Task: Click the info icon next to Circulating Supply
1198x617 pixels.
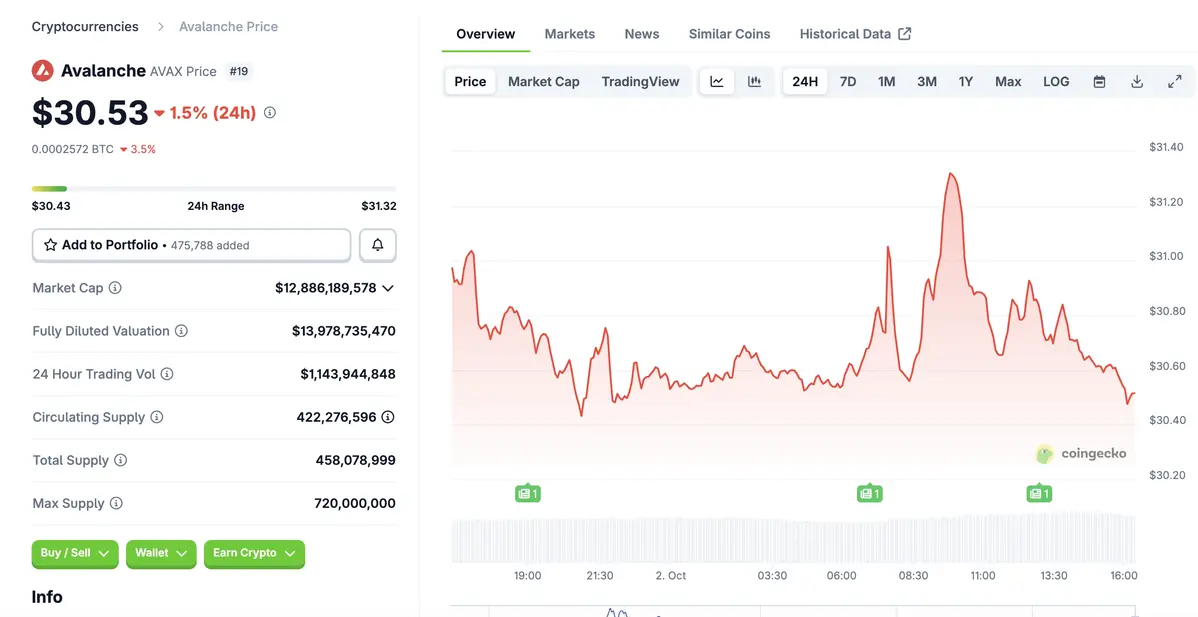Action: pyautogui.click(x=158, y=417)
